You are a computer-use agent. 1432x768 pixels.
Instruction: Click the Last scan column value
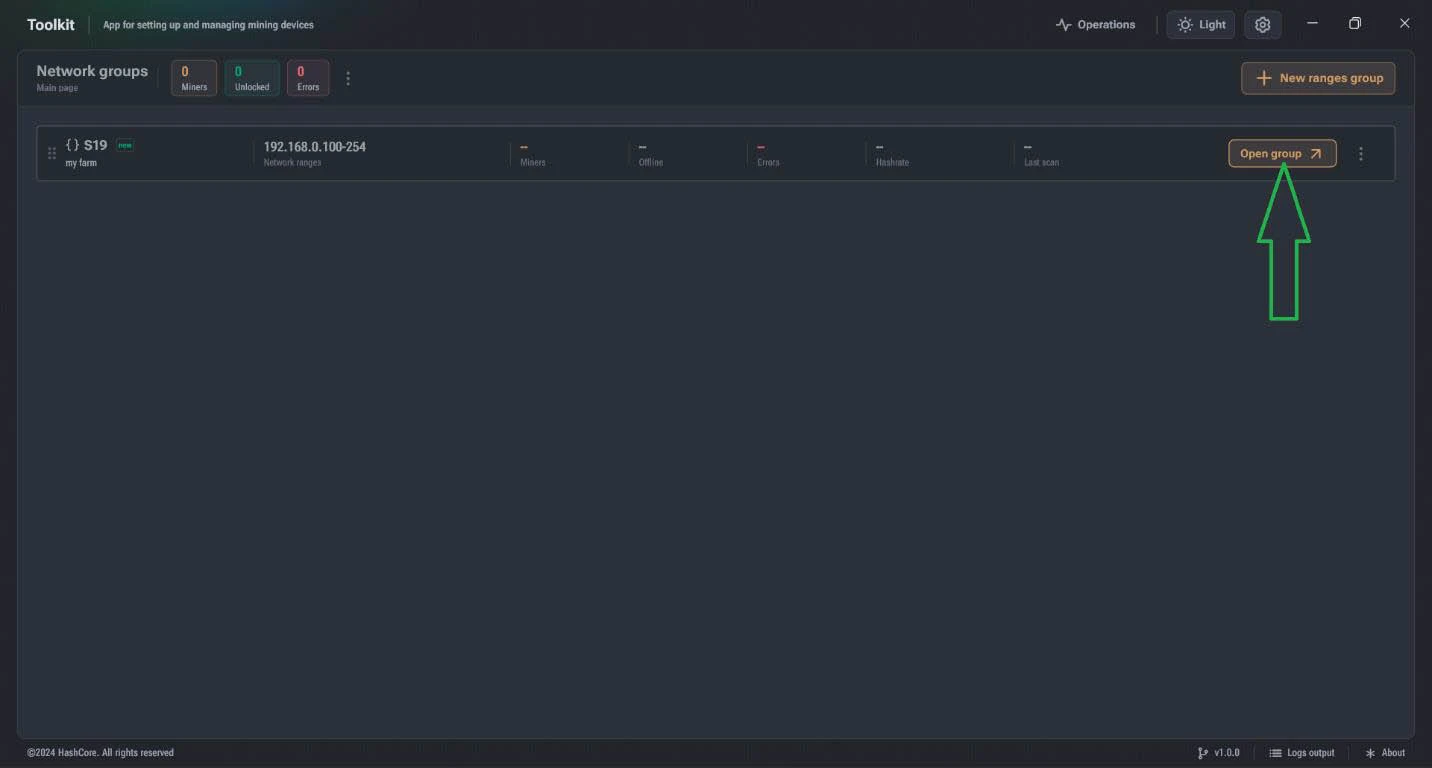pos(1027,148)
